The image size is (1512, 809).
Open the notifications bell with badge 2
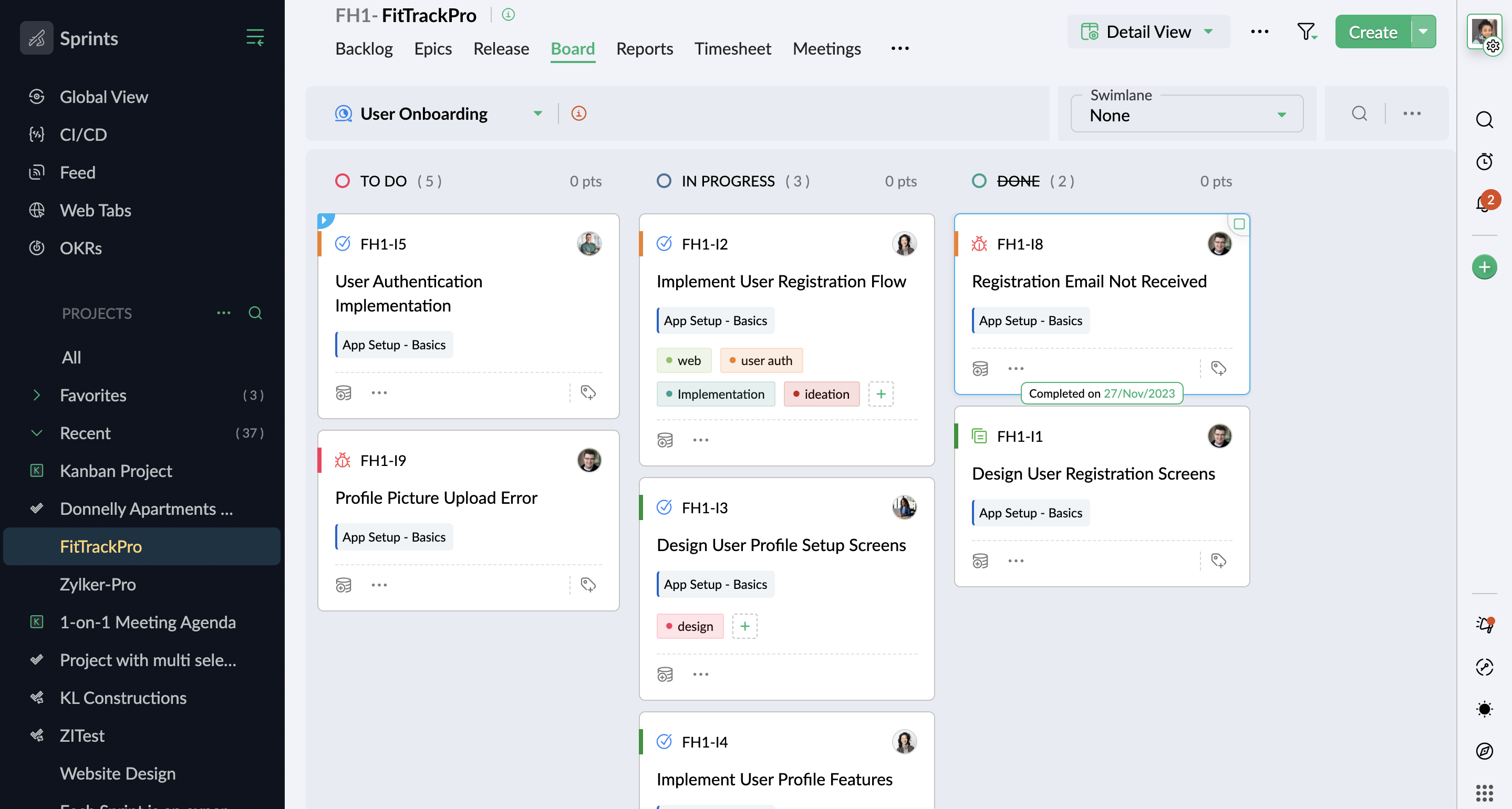(x=1484, y=203)
